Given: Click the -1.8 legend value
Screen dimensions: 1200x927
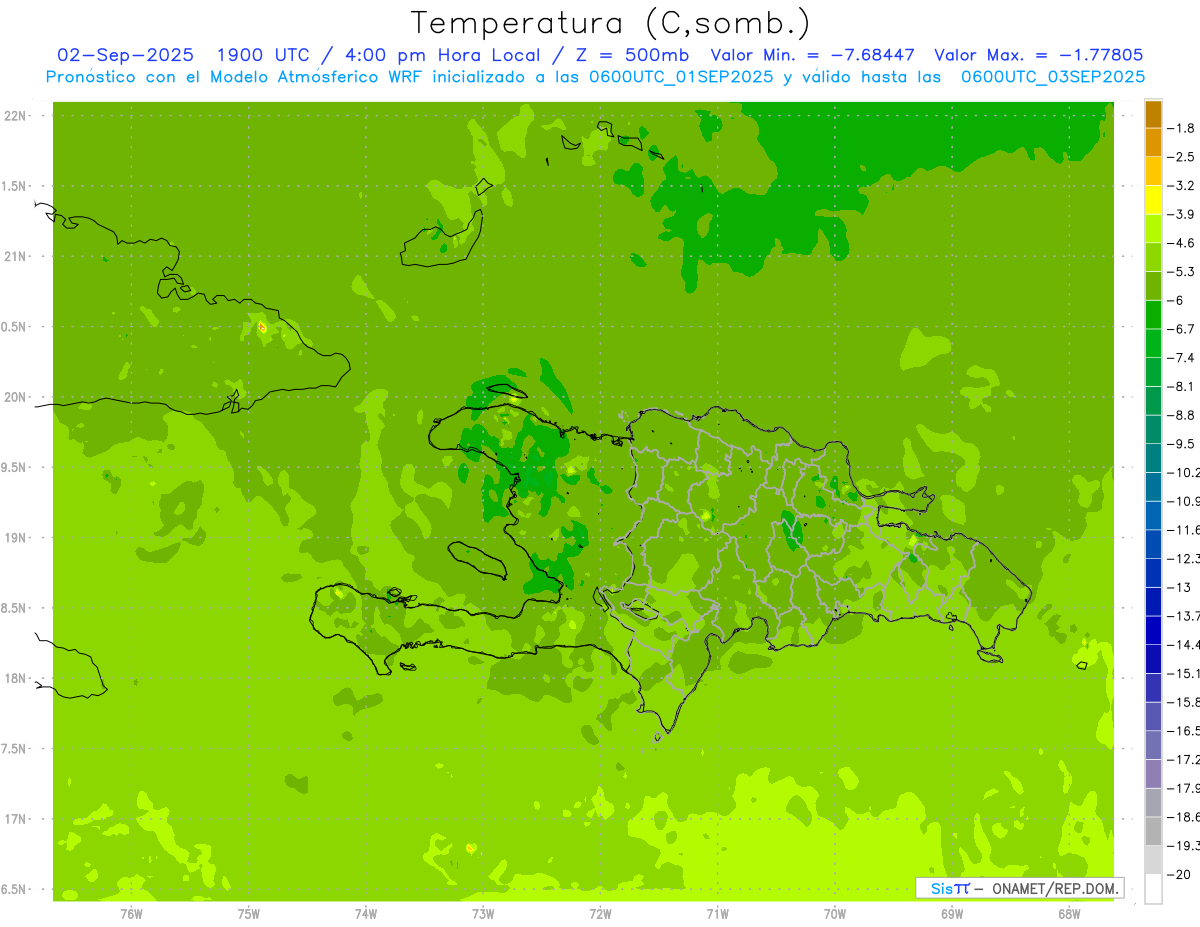Looking at the screenshot, I should click(1182, 128).
